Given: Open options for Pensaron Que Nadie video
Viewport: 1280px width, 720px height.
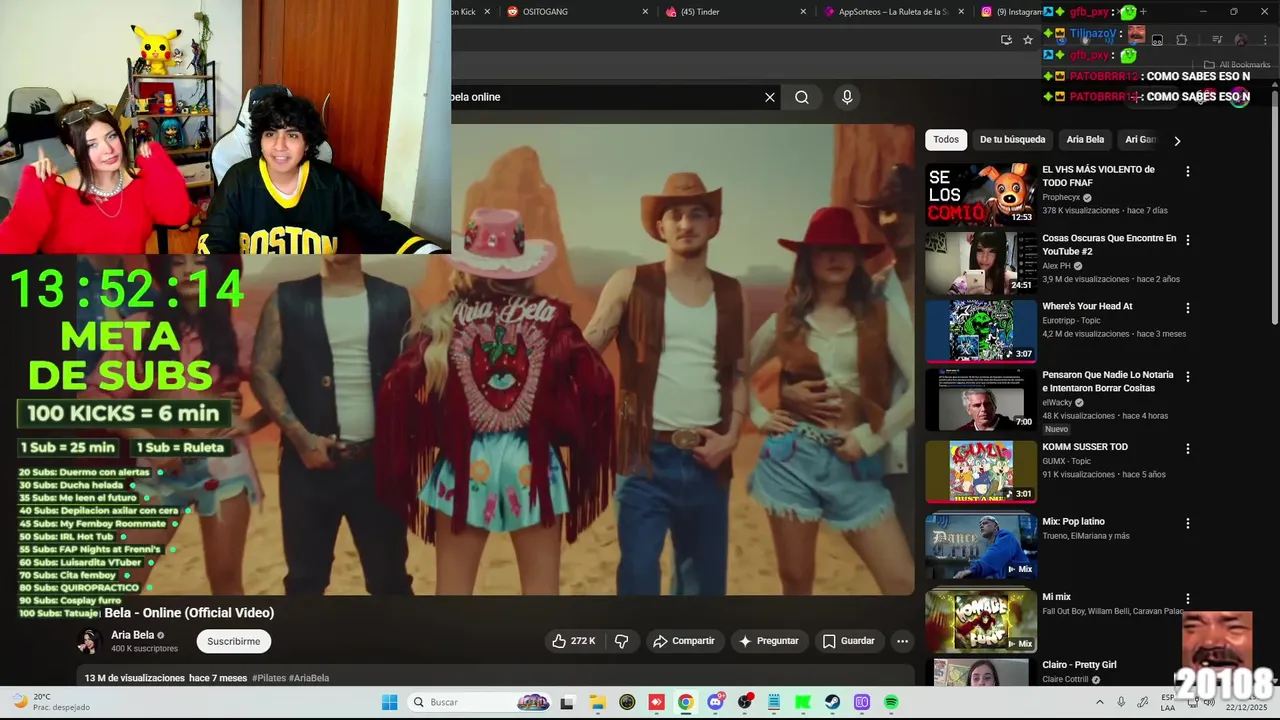Looking at the screenshot, I should point(1188,377).
